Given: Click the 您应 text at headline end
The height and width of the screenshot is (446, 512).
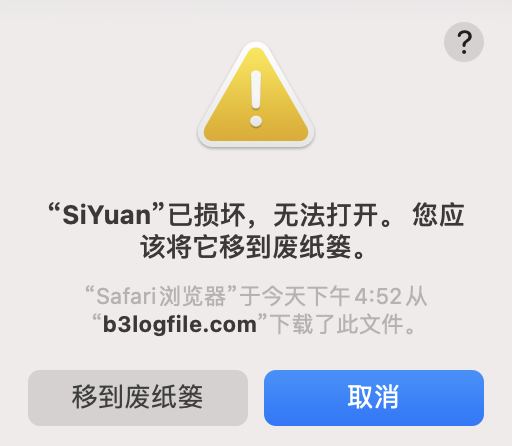Looking at the screenshot, I should [438, 215].
